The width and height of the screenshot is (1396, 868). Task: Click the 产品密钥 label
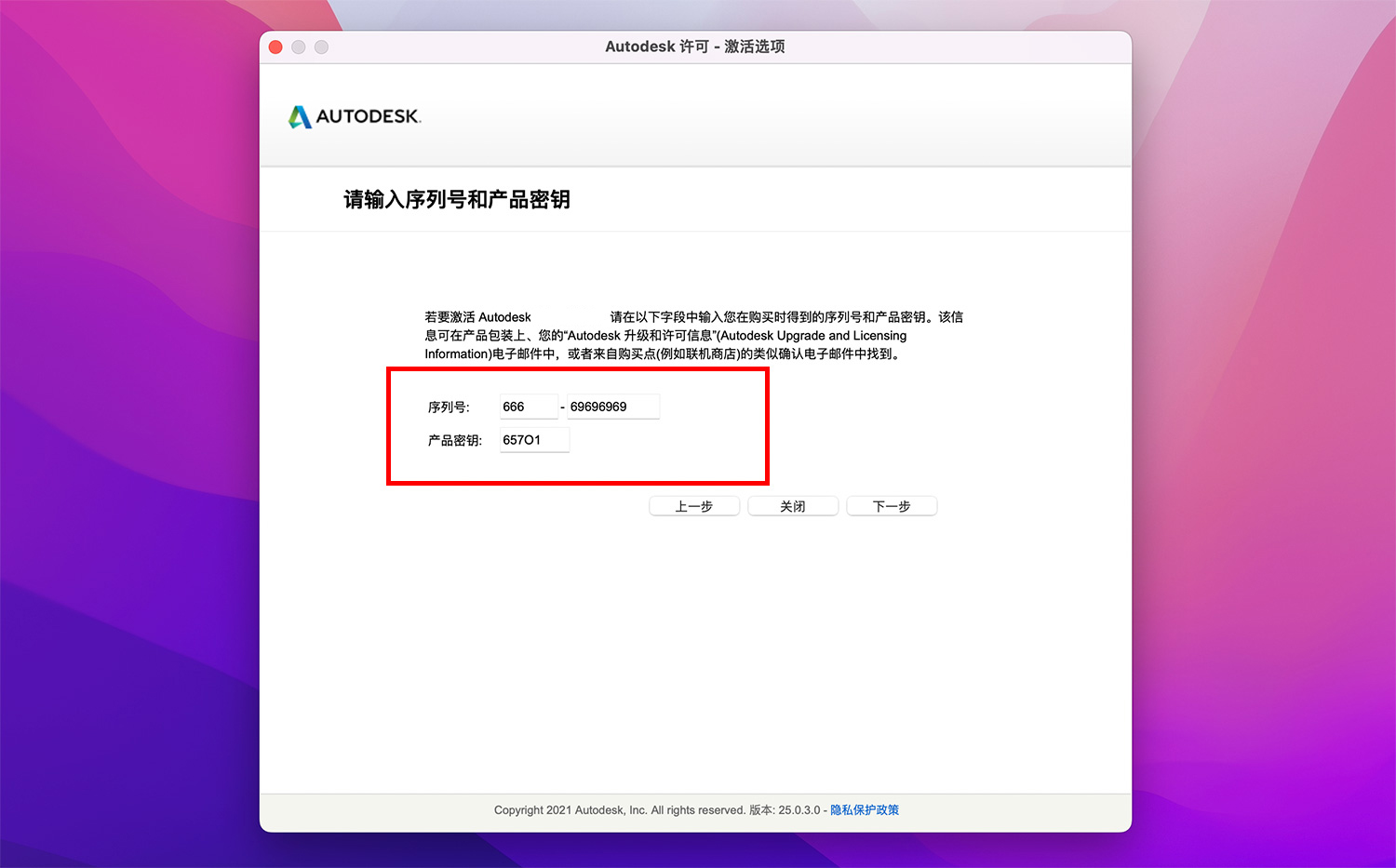pos(455,441)
